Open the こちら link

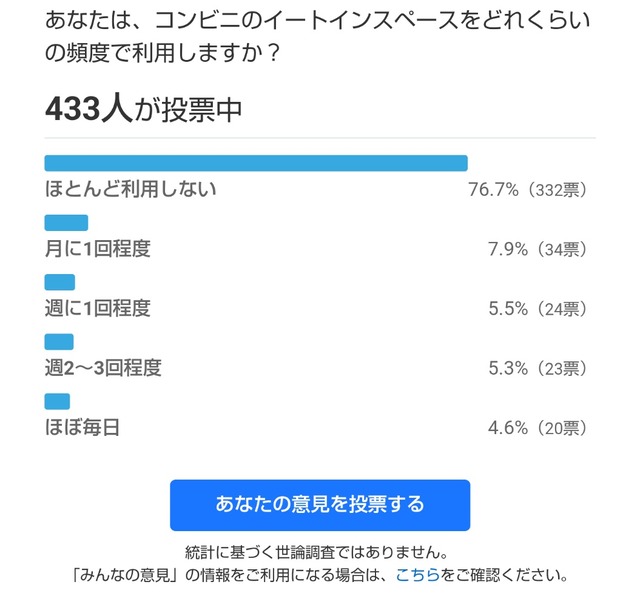(x=418, y=575)
